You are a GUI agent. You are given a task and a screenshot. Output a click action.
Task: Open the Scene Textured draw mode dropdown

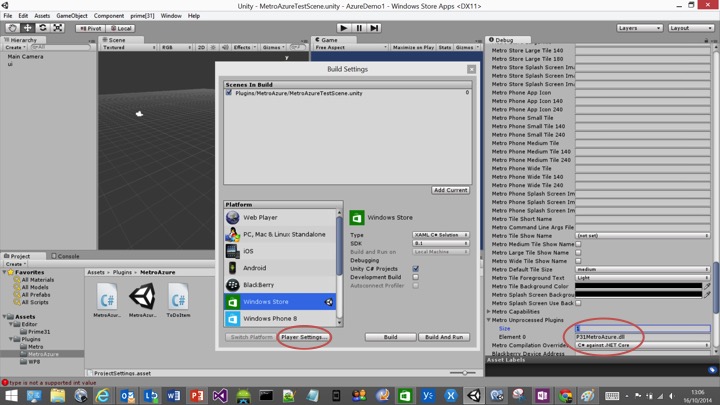(129, 47)
